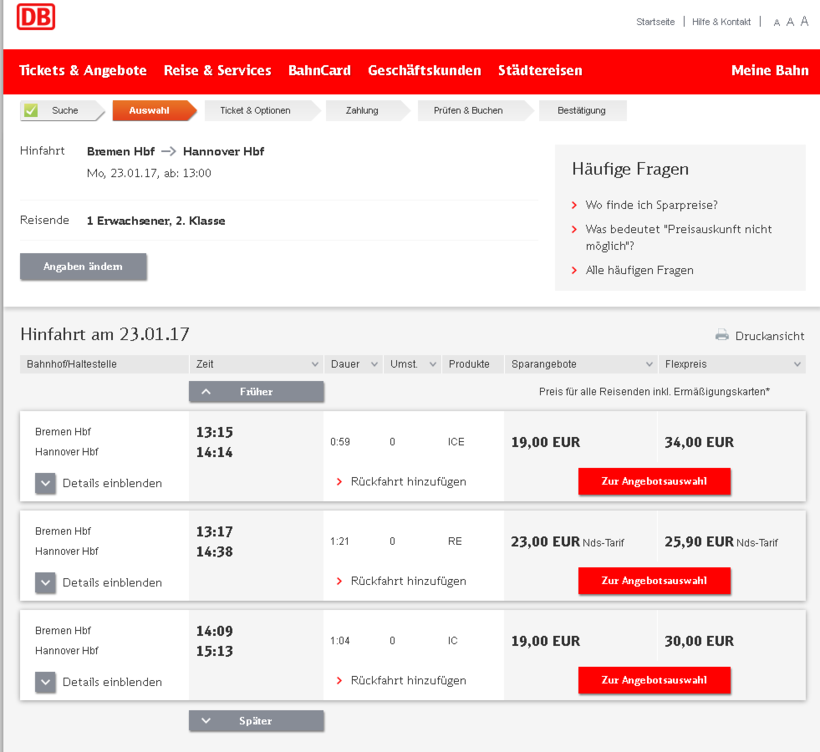This screenshot has height=752, width=820.
Task: Add return trip for 14:09 connection
Action: [407, 681]
